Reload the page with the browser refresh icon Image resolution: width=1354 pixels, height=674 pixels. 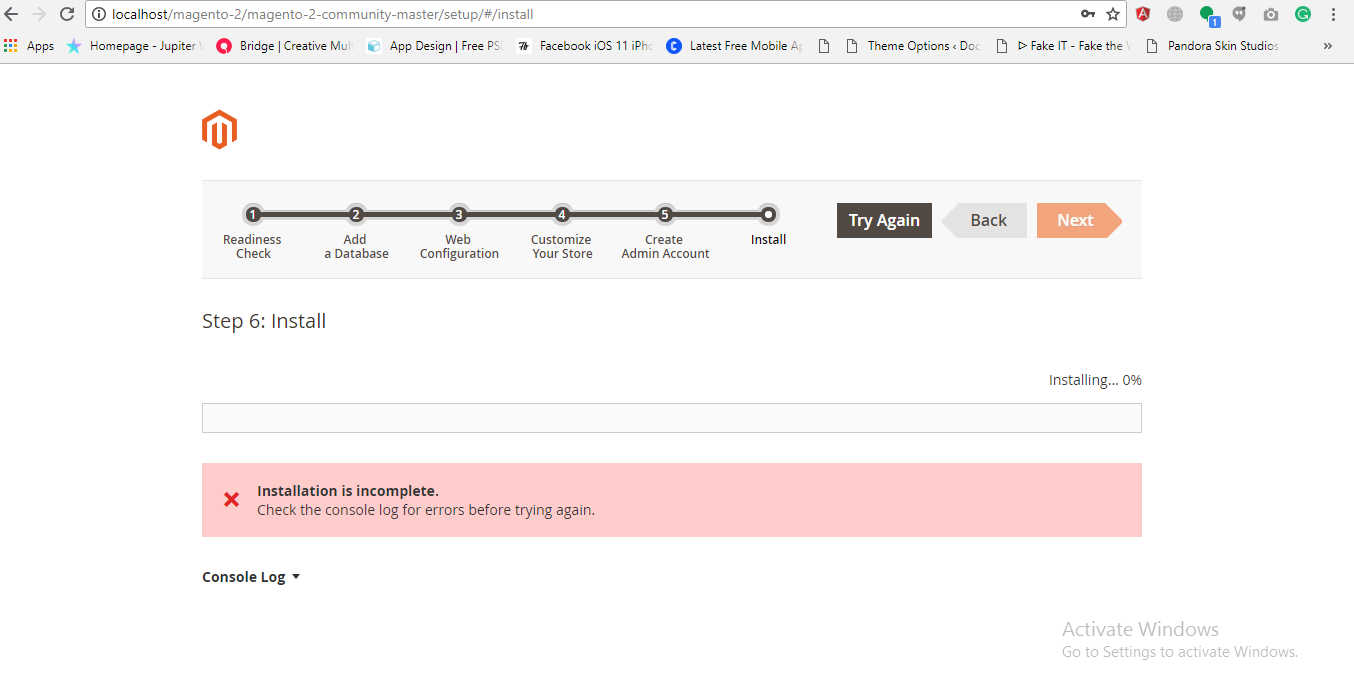click(x=67, y=14)
